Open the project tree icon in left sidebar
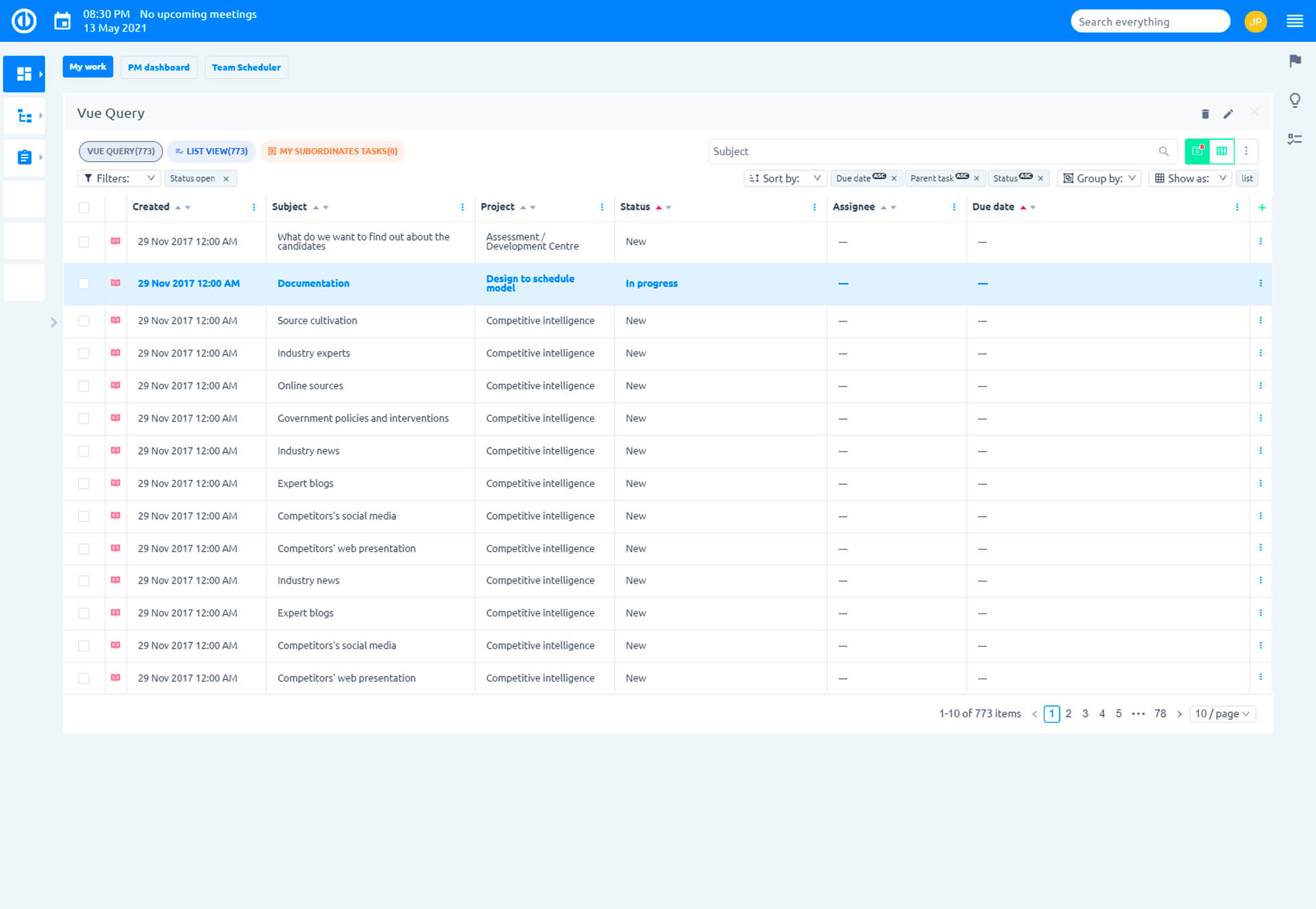Screen dimensions: 1316x909 25,116
